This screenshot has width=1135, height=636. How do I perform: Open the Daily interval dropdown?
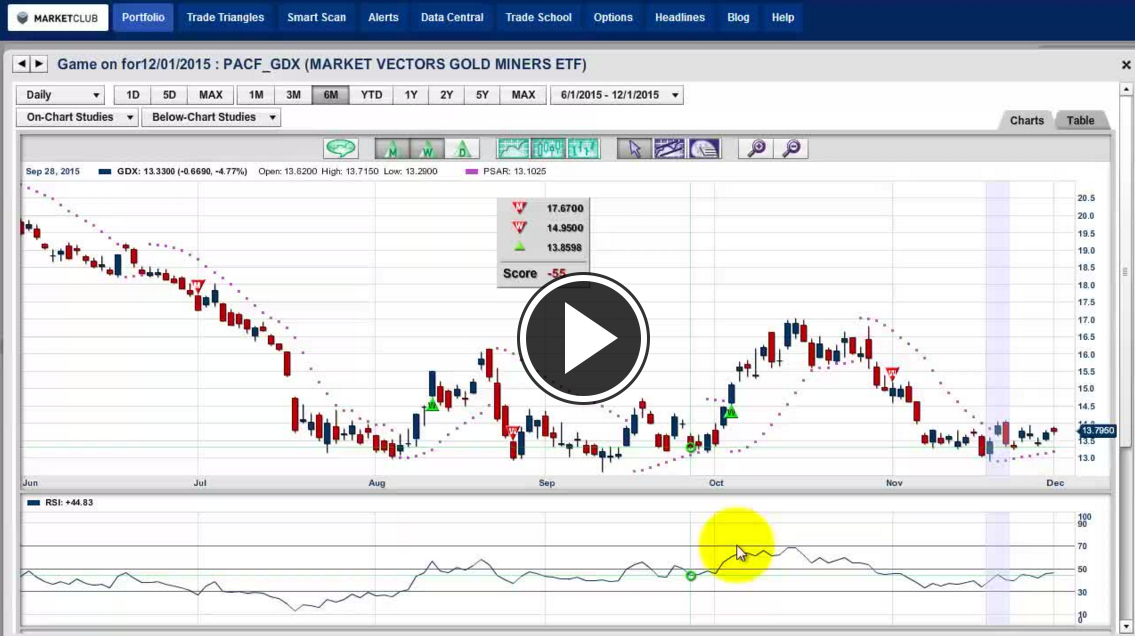61,95
